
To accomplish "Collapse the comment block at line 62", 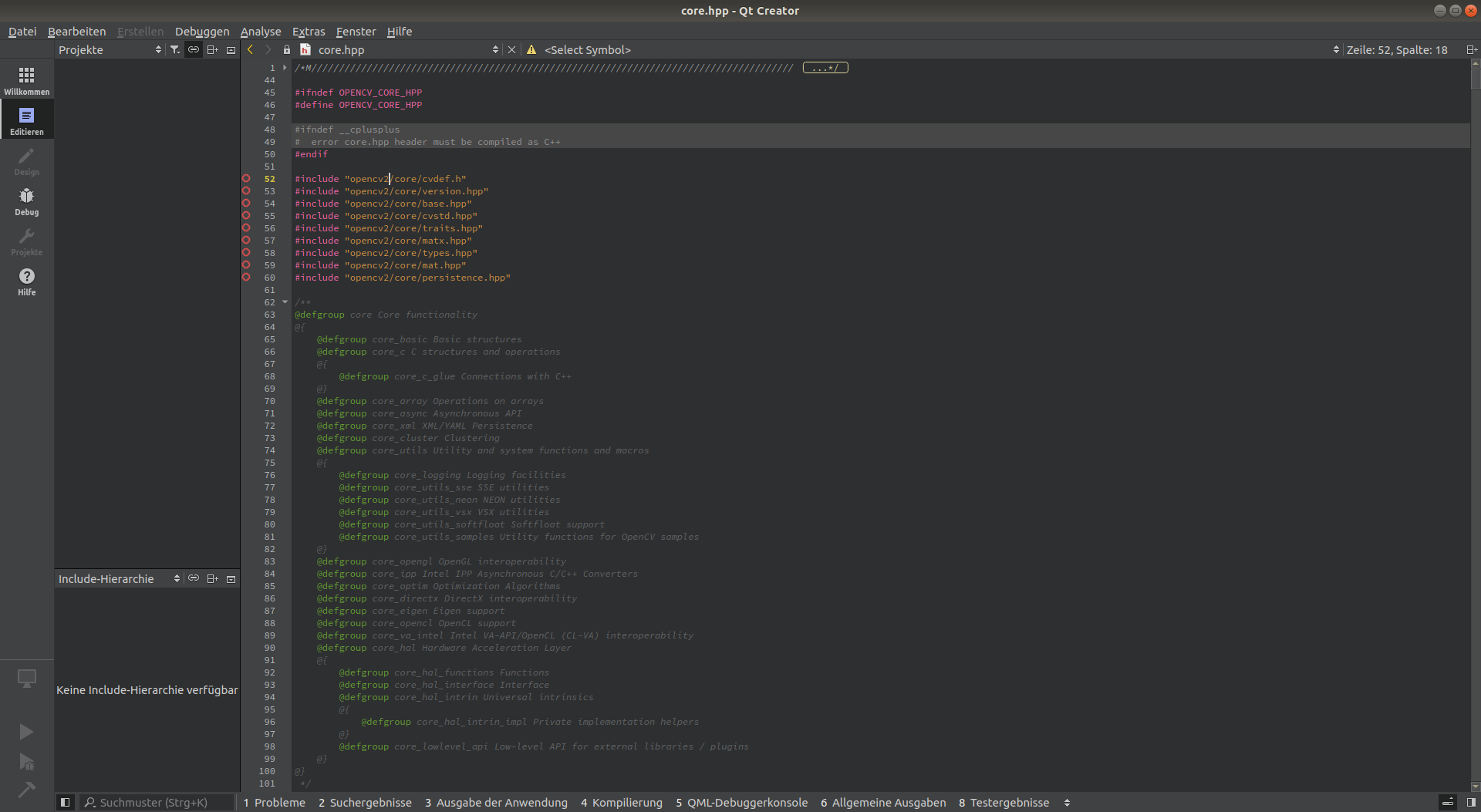I will 285,302.
